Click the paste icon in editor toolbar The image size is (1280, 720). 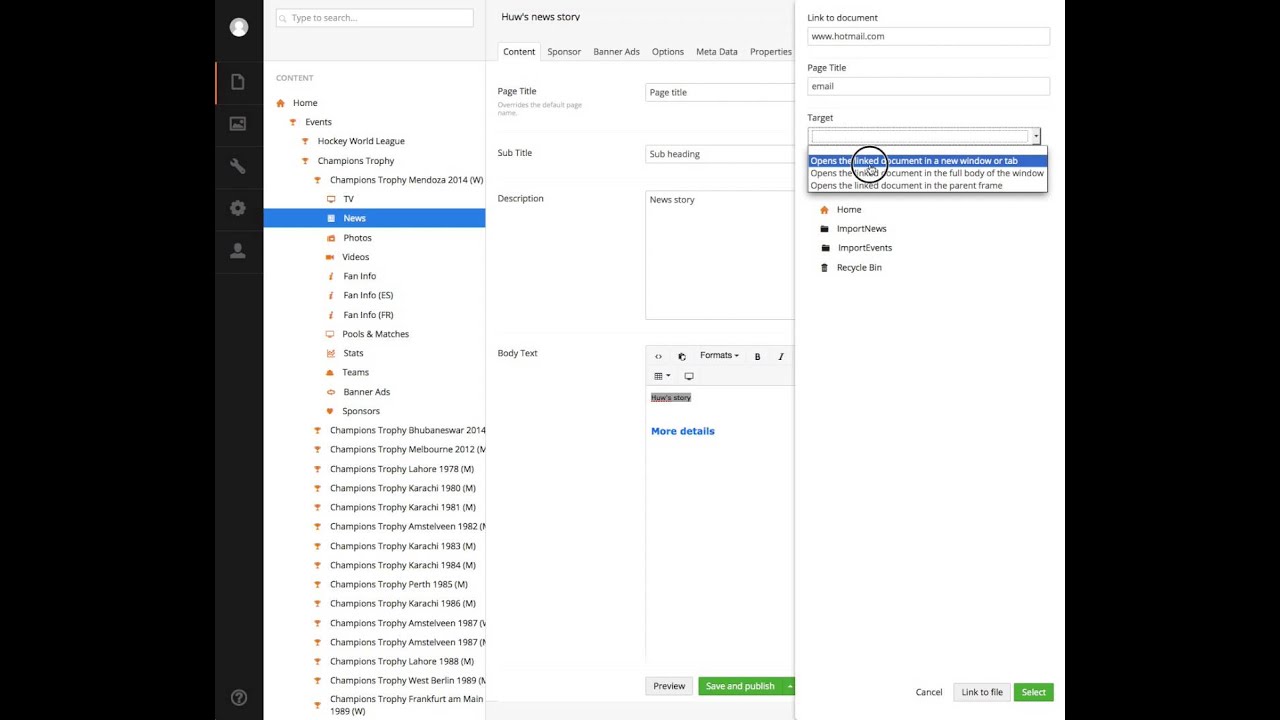682,356
